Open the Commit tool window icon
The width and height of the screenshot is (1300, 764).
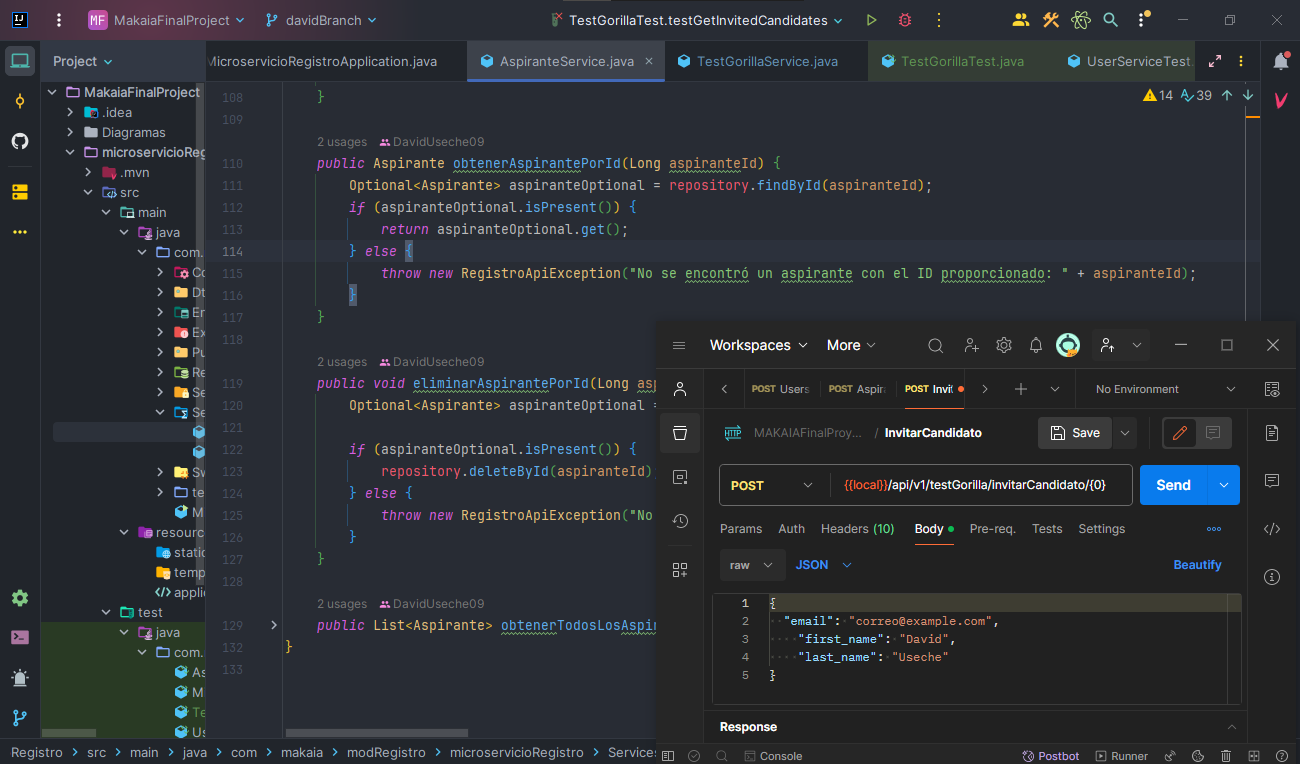coord(20,101)
